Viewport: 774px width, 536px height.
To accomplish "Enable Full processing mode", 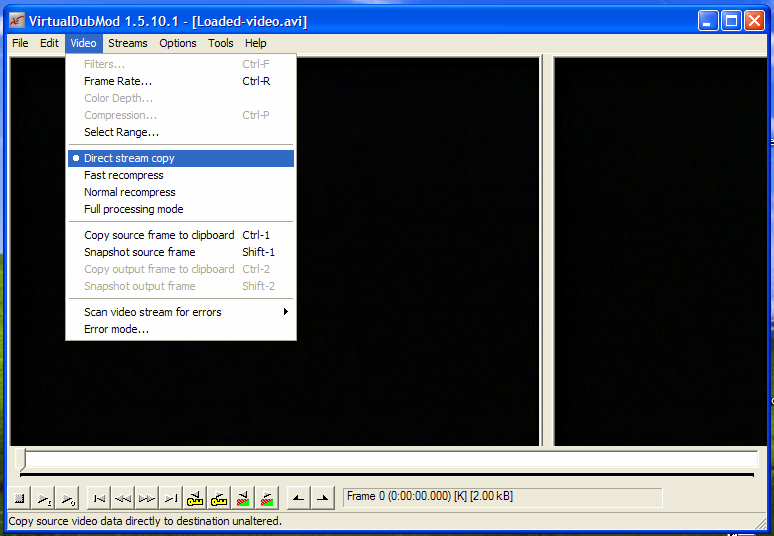I will pyautogui.click(x=181, y=209).
